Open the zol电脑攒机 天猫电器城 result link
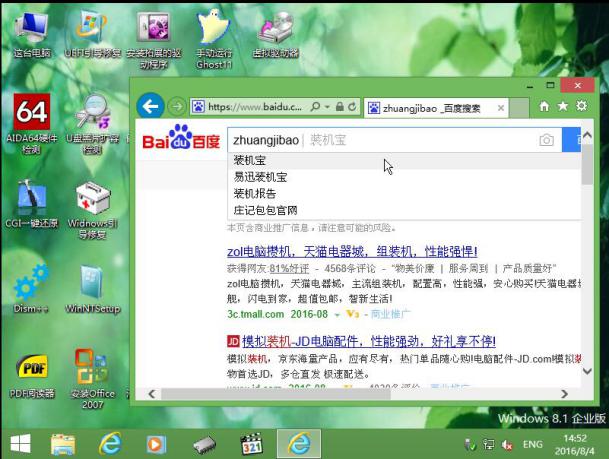The width and height of the screenshot is (609, 459). pos(352,252)
